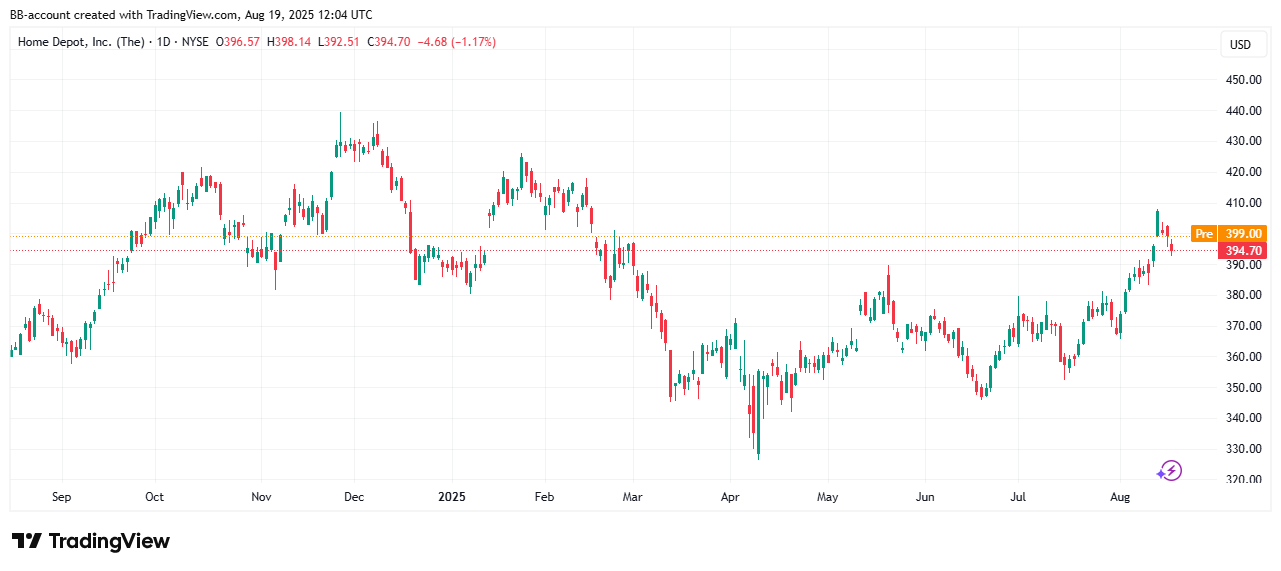Click the orange Pre market label

pos(1204,233)
